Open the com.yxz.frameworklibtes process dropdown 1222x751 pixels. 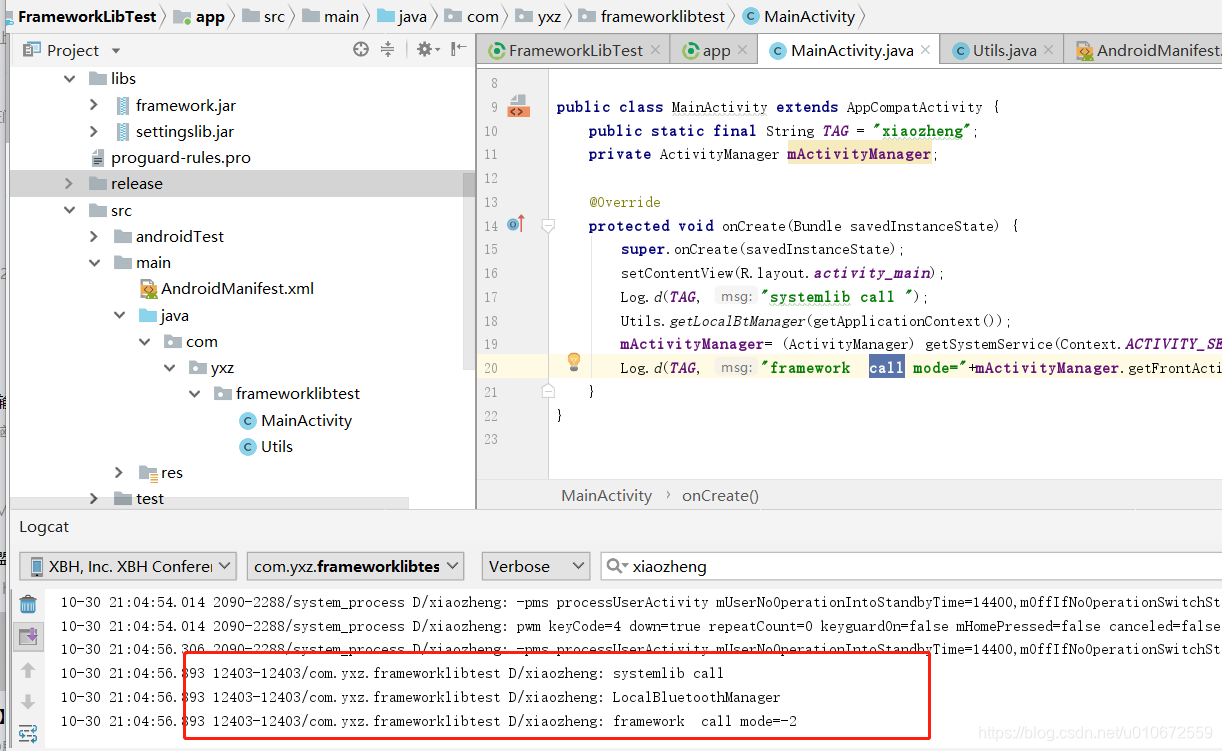pos(355,566)
